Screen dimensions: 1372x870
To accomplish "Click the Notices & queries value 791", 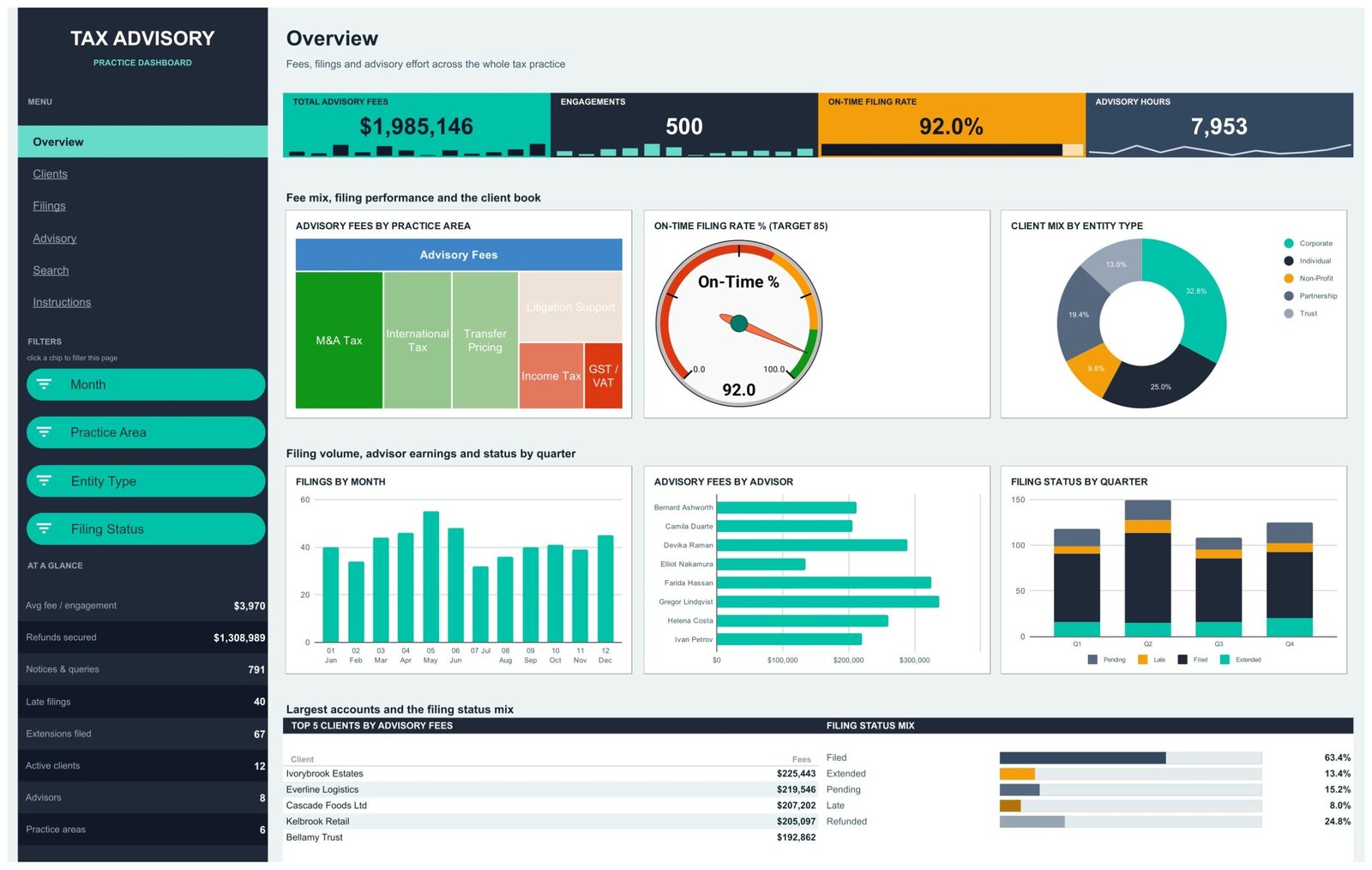I will point(256,669).
